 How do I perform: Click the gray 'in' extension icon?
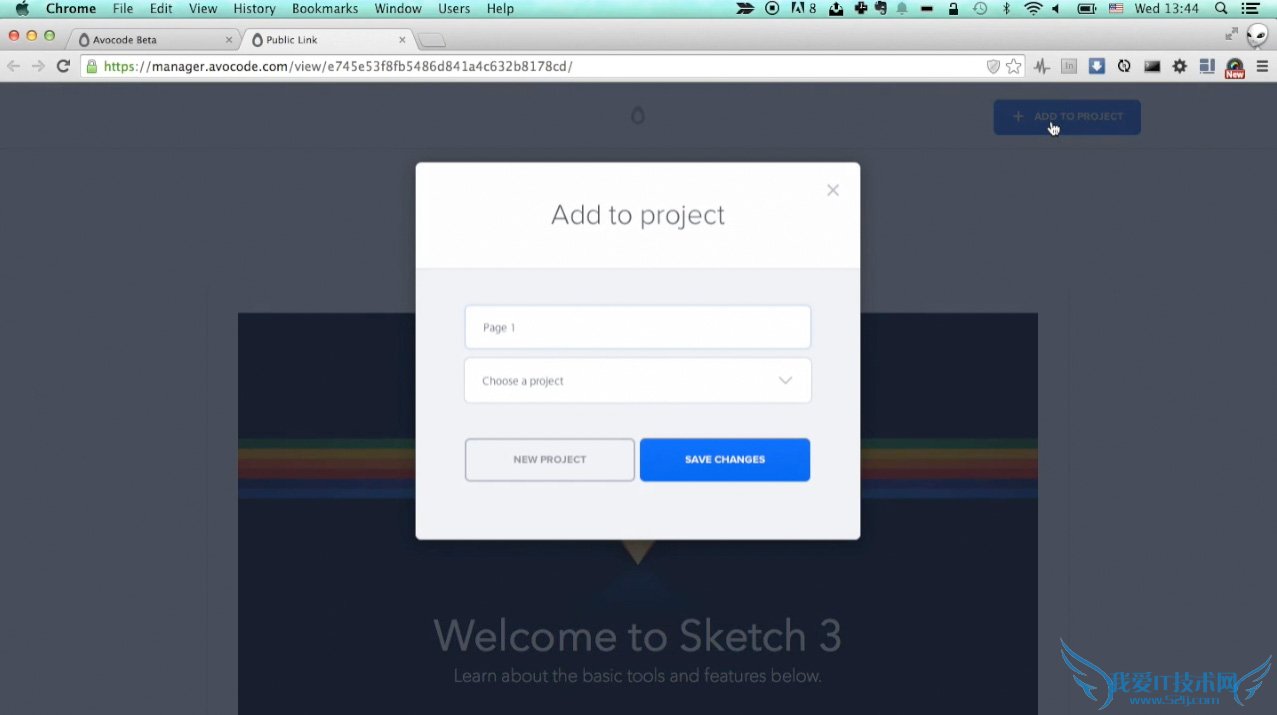[x=1069, y=66]
